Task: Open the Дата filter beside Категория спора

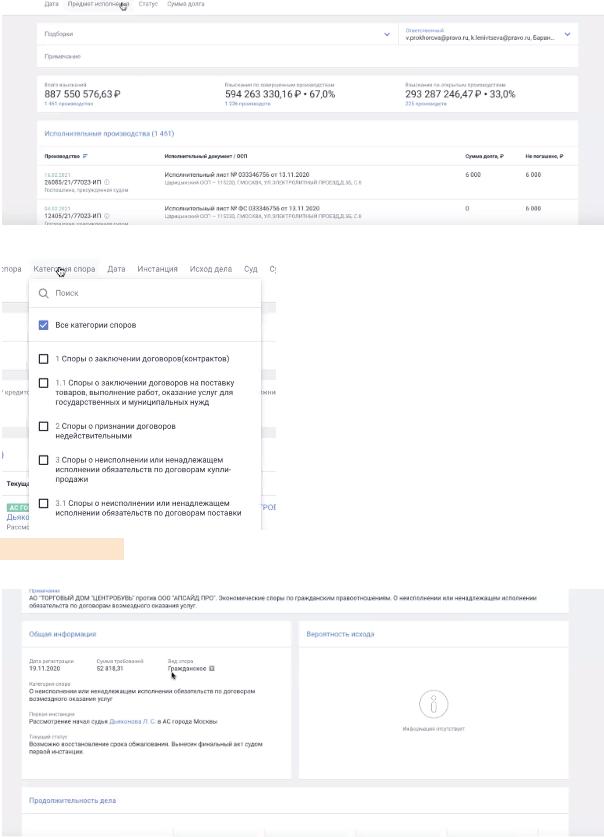Action: point(116,269)
